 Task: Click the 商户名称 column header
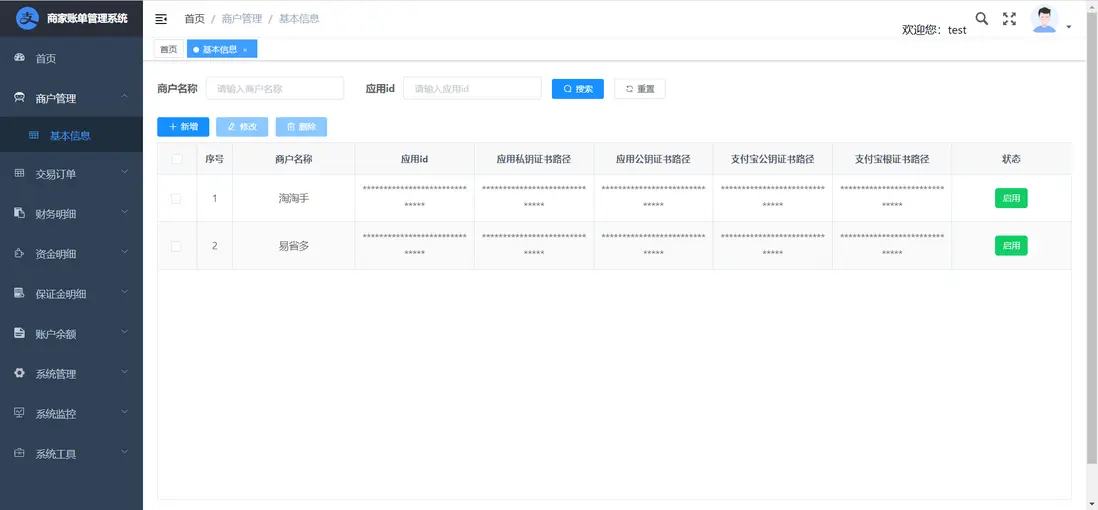coord(293,159)
